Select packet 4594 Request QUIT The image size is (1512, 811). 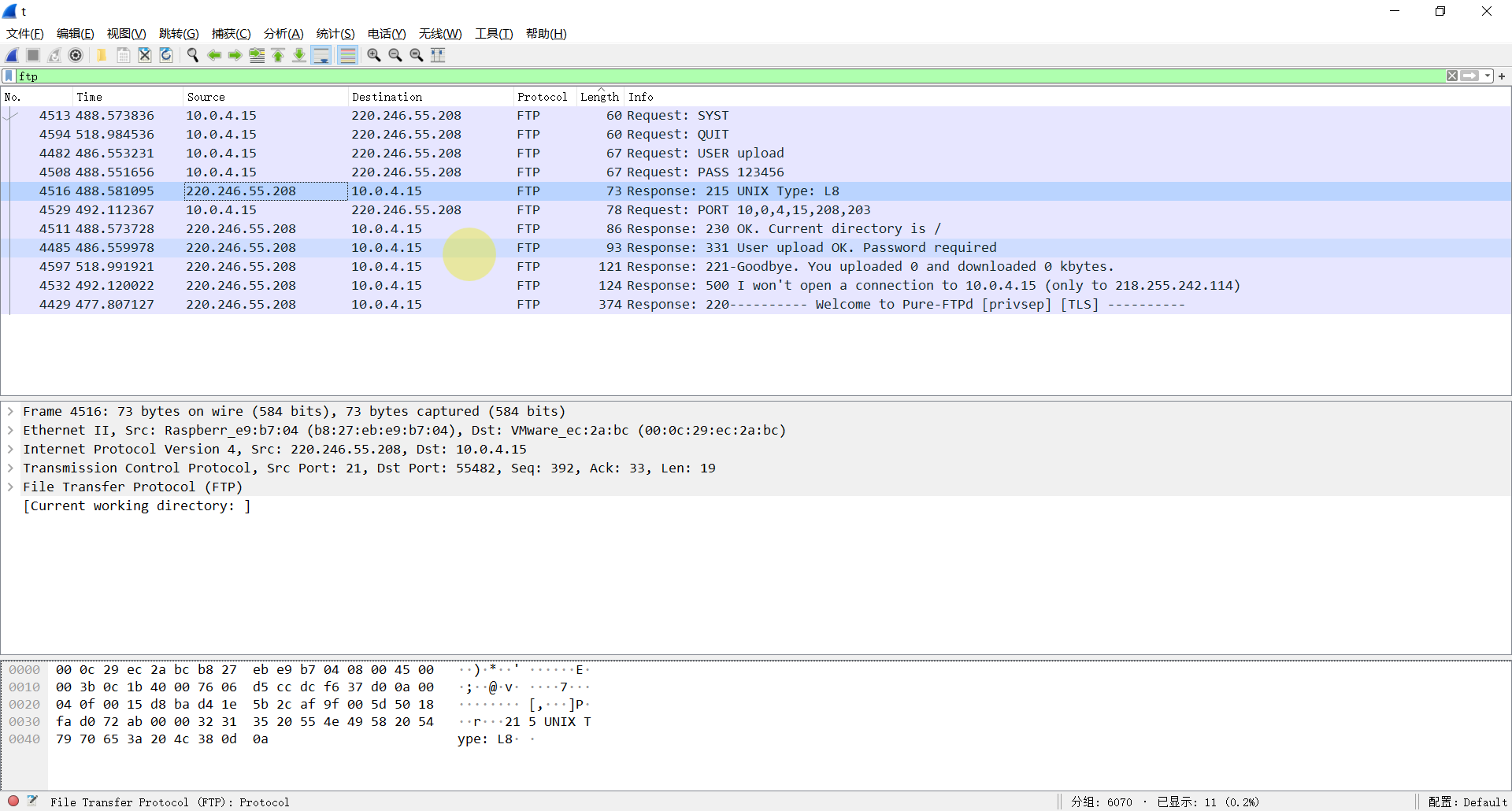756,134
